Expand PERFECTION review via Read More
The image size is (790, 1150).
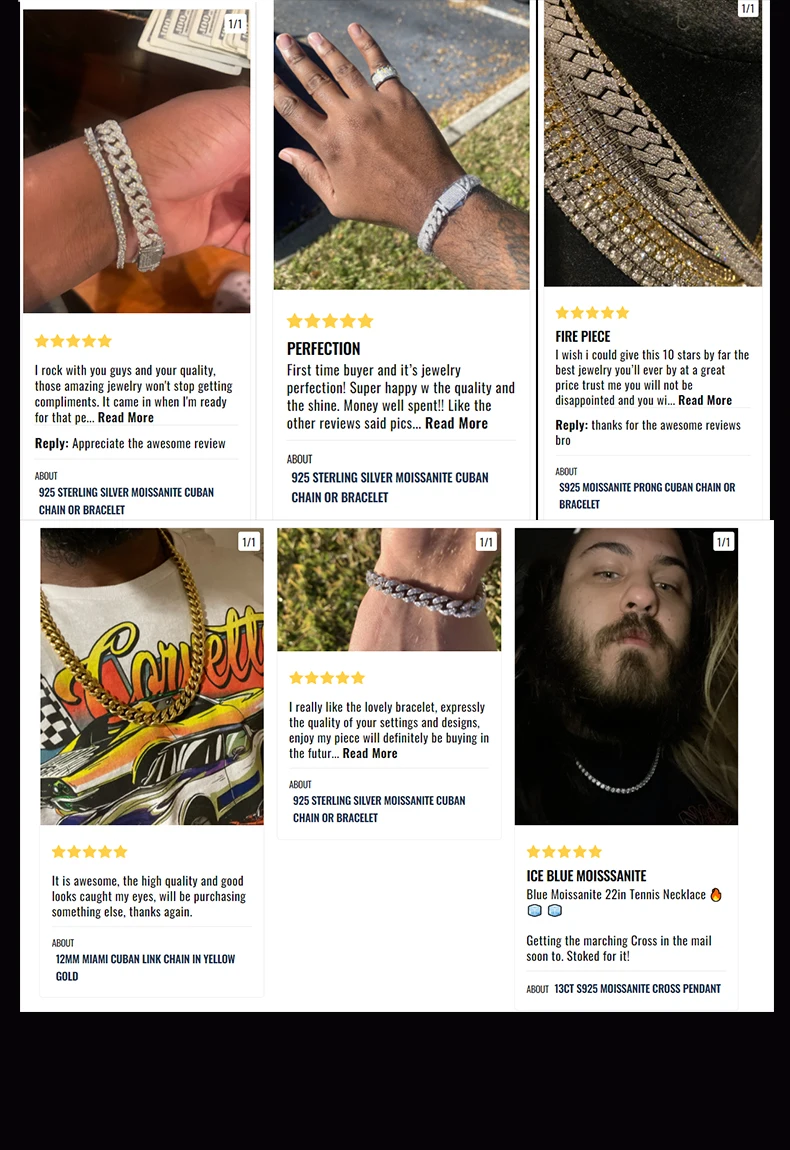(456, 423)
